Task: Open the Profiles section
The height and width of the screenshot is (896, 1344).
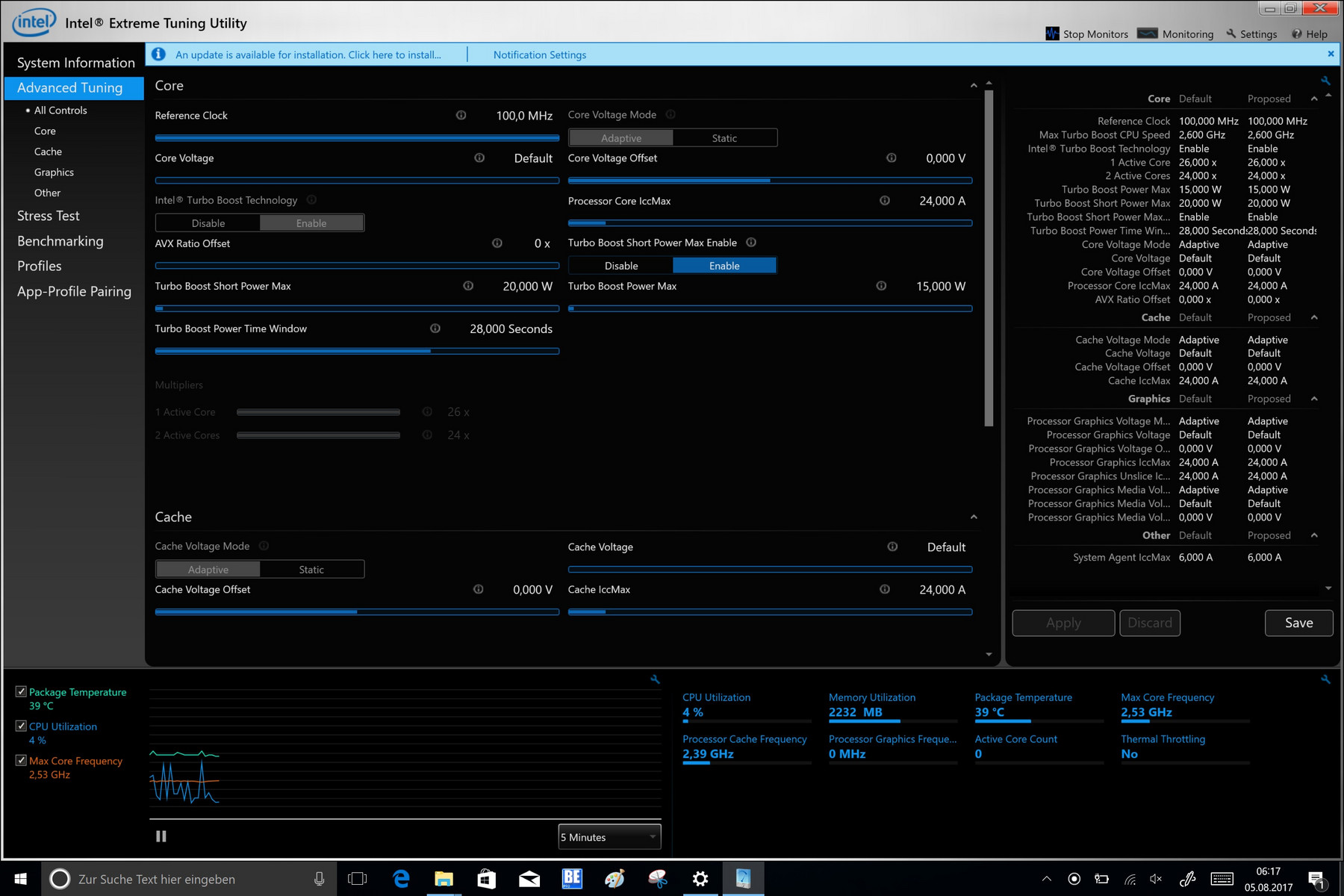Action: (x=40, y=266)
